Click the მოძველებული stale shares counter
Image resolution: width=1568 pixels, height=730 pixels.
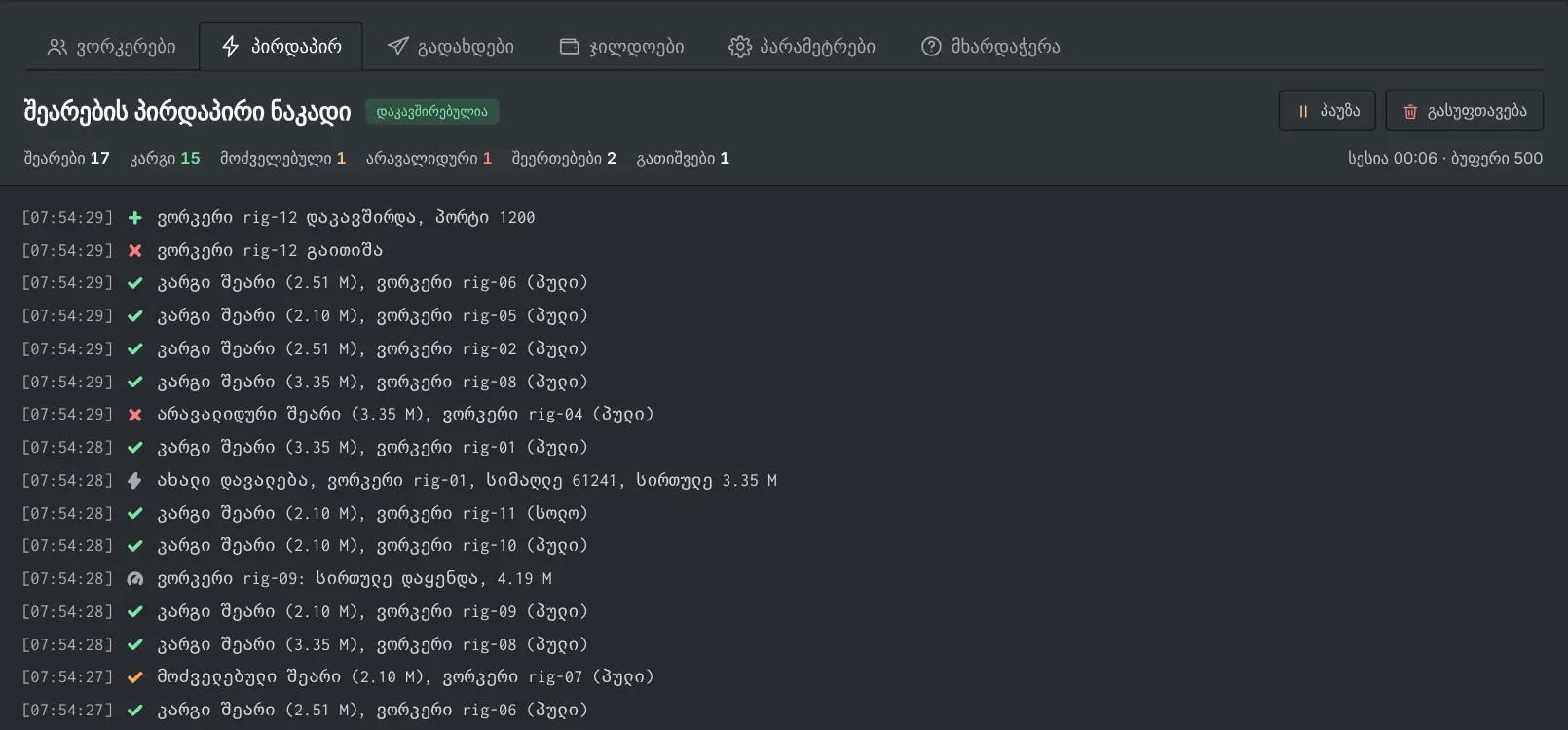282,158
